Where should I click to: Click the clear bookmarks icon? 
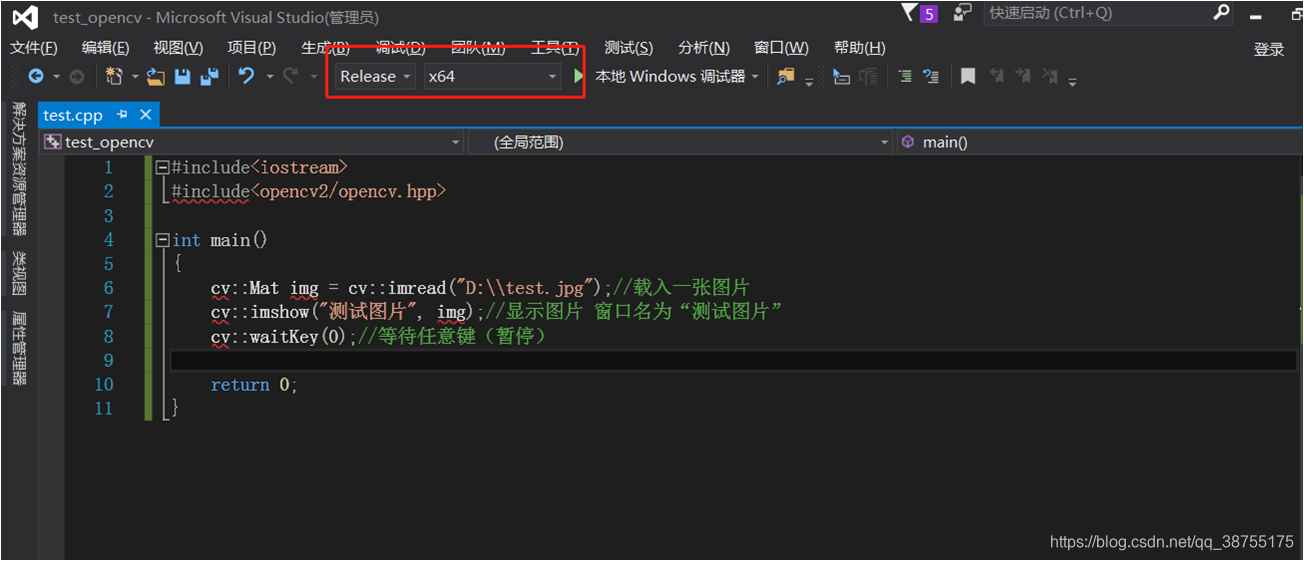(x=1049, y=76)
